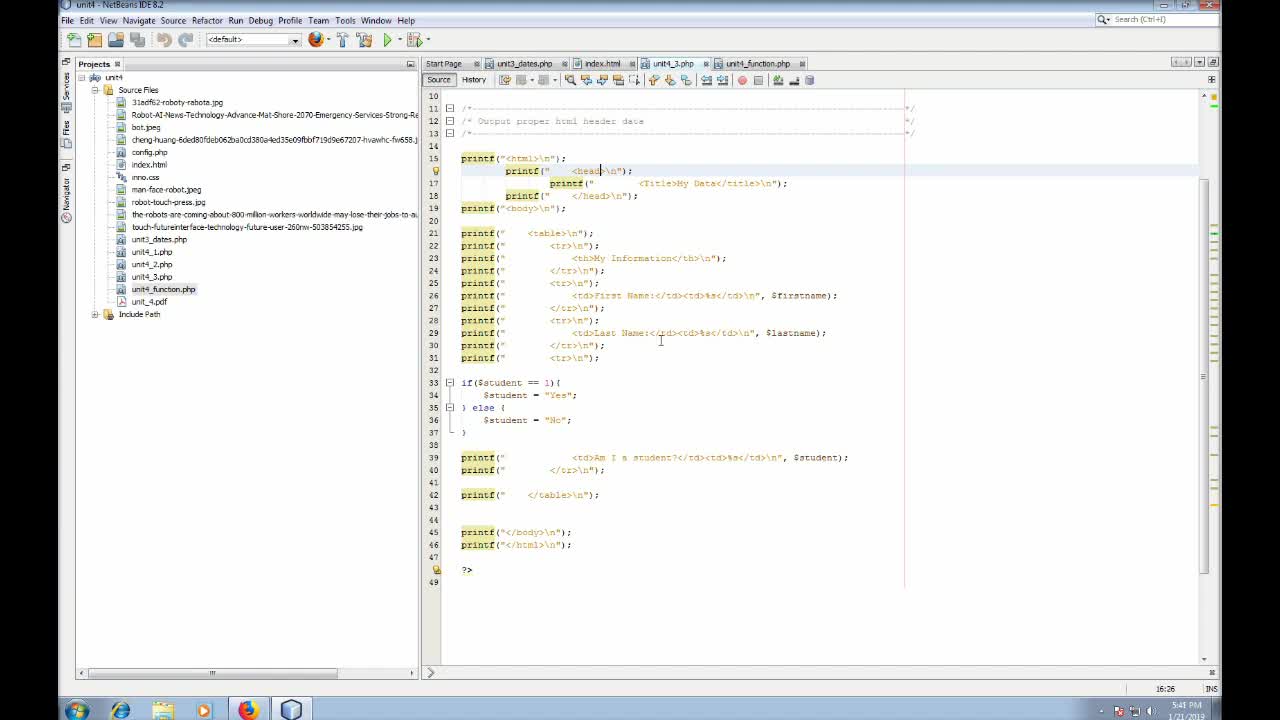This screenshot has height=720, width=1280.
Task: Click Find Previous Occurrence icon
Action: point(586,80)
